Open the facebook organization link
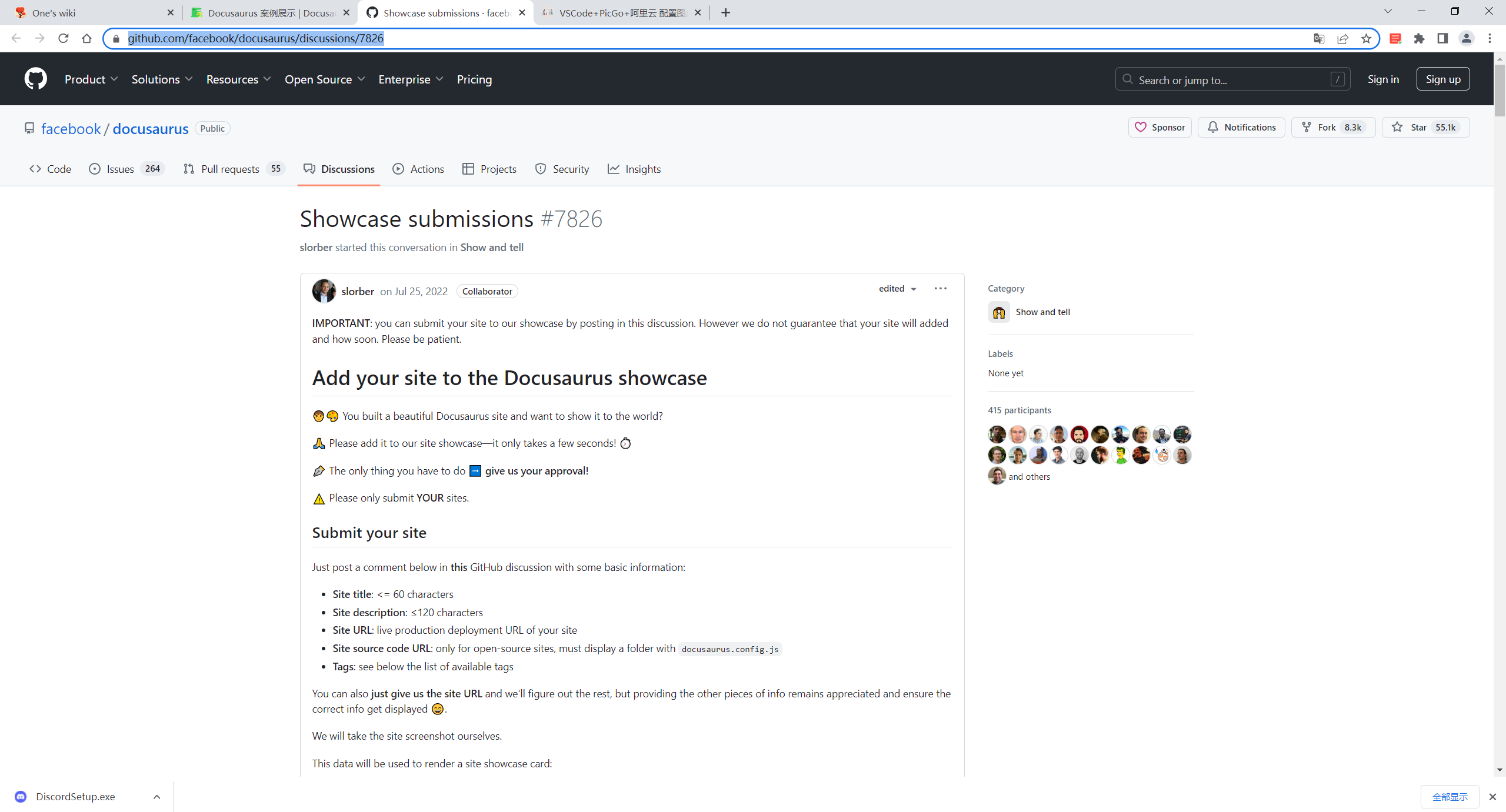Screen dimensions: 1506x812 (71, 129)
